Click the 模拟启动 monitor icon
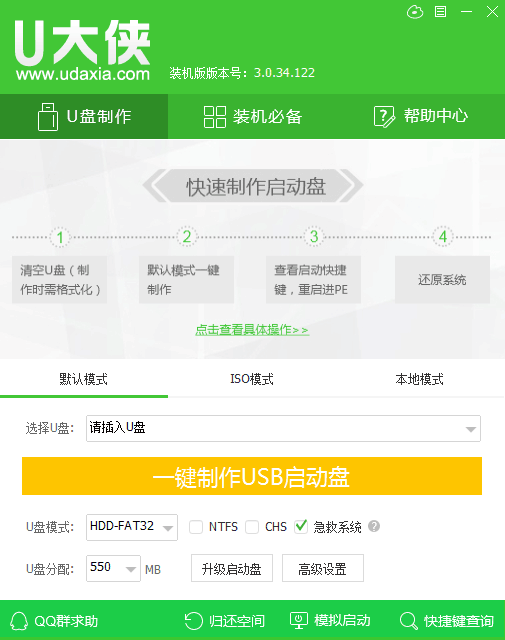This screenshot has height=640, width=505. coord(298,620)
